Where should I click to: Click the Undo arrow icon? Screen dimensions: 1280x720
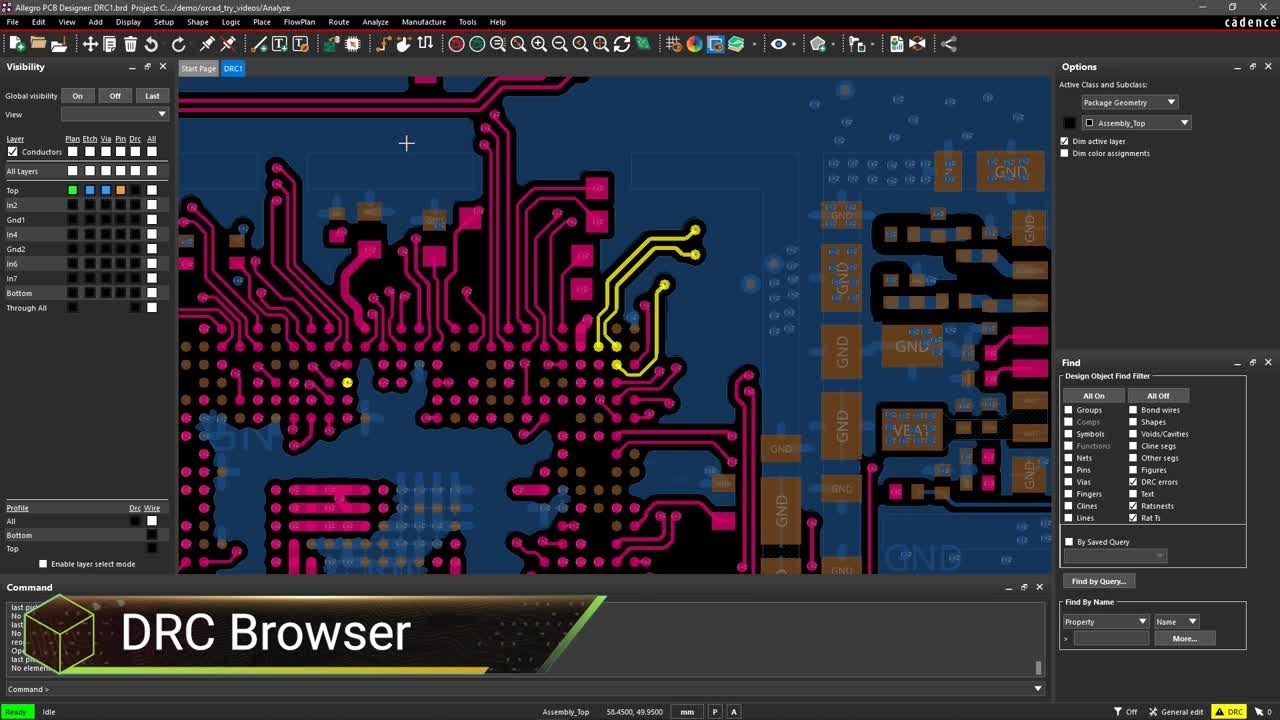(151, 44)
